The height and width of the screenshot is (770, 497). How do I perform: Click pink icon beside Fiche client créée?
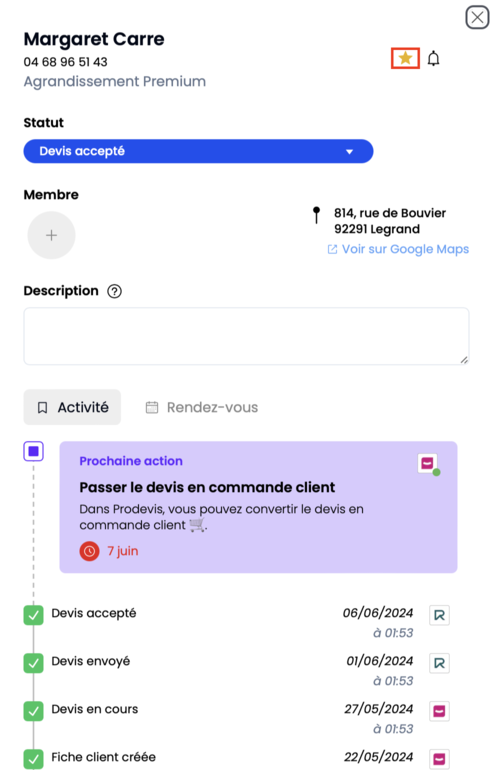pos(440,759)
